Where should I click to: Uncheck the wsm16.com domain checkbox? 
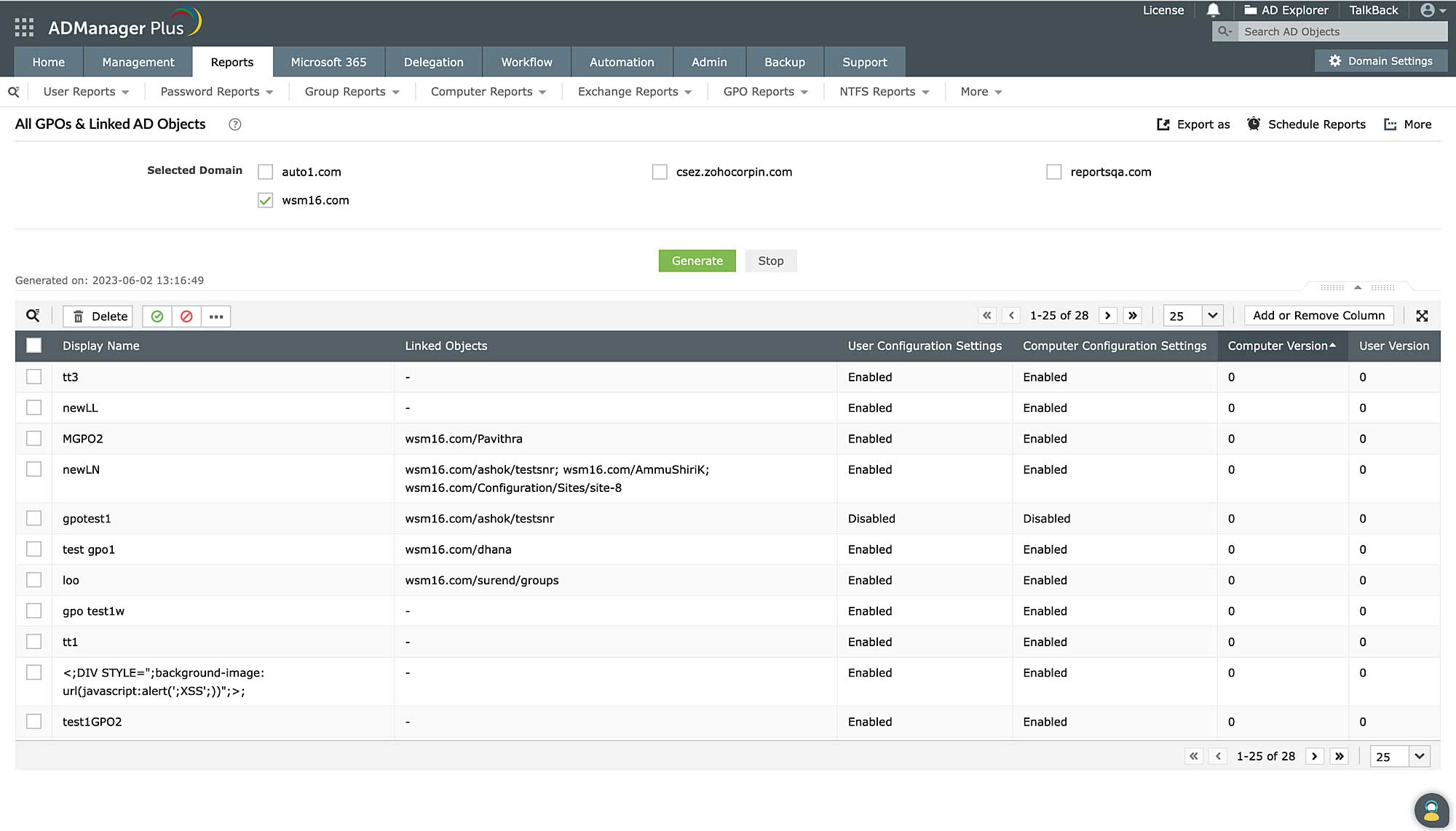pos(265,201)
